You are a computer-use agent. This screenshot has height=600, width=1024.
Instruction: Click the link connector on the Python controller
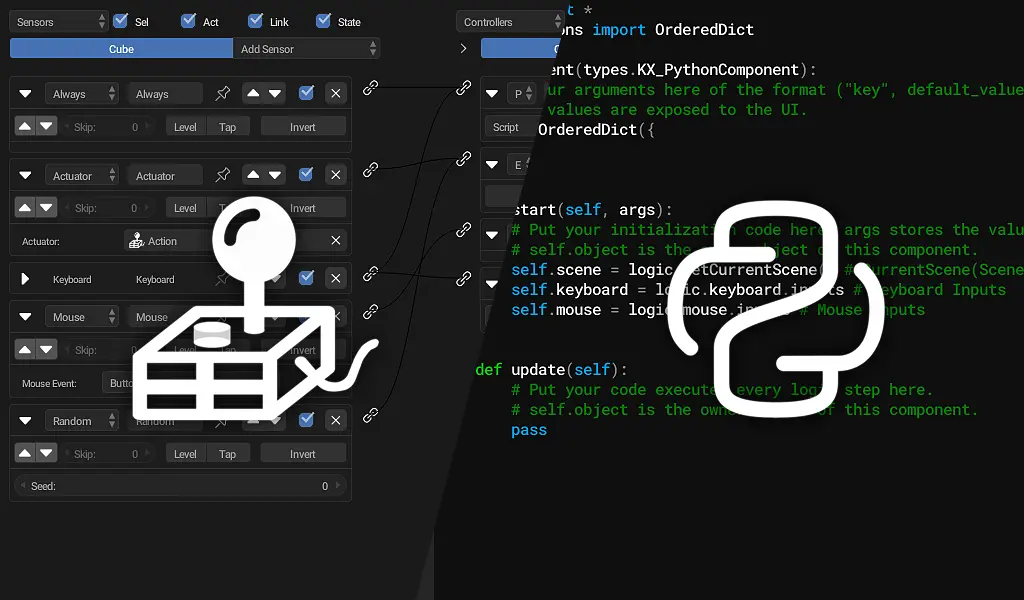pyautogui.click(x=464, y=88)
